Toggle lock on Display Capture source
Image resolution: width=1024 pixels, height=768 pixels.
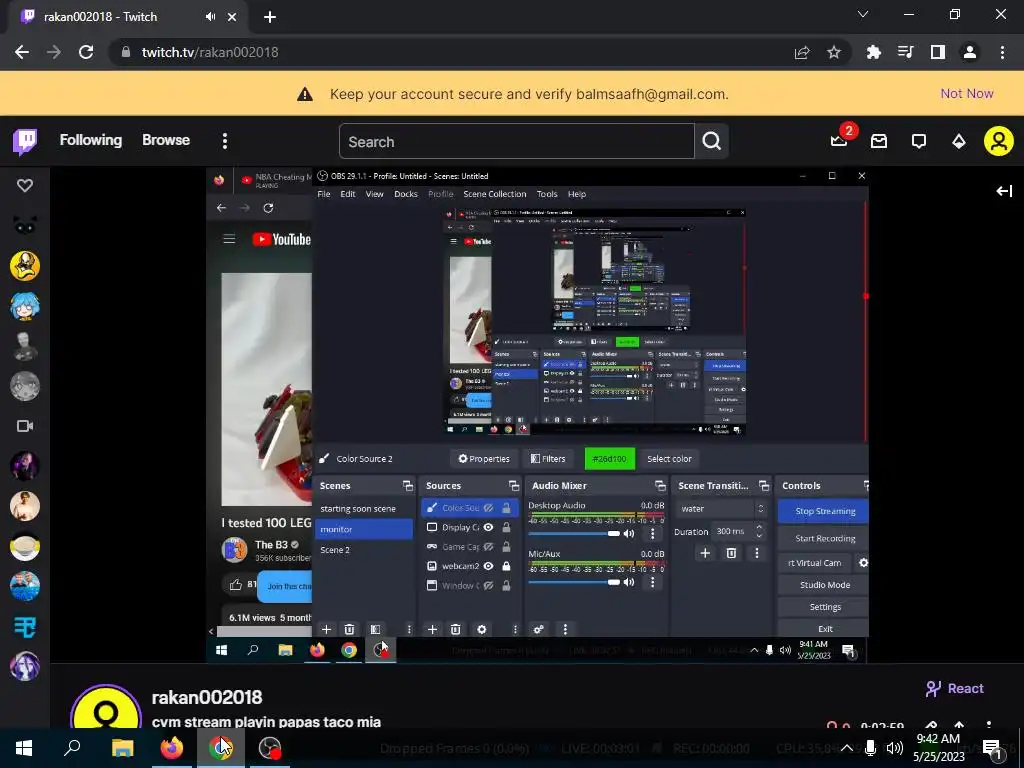506,527
